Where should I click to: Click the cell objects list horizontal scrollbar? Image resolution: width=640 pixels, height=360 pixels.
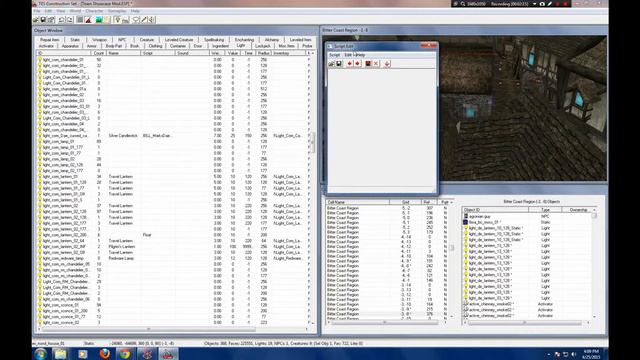[524, 322]
